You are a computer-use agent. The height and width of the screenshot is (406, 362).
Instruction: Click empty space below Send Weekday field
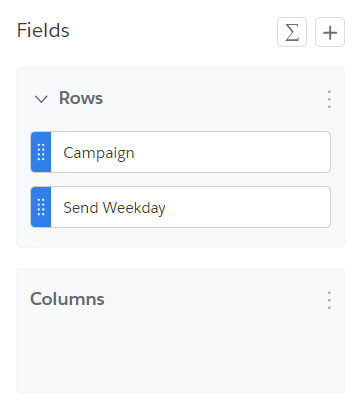click(180, 237)
